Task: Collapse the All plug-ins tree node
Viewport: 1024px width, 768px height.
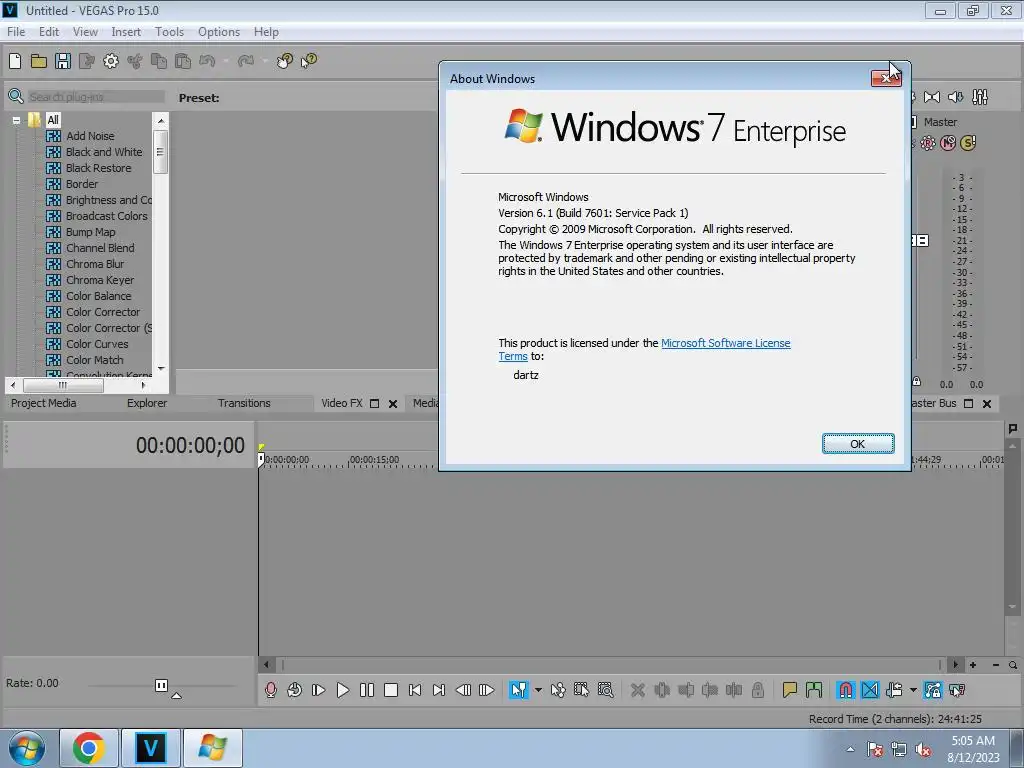Action: point(16,120)
